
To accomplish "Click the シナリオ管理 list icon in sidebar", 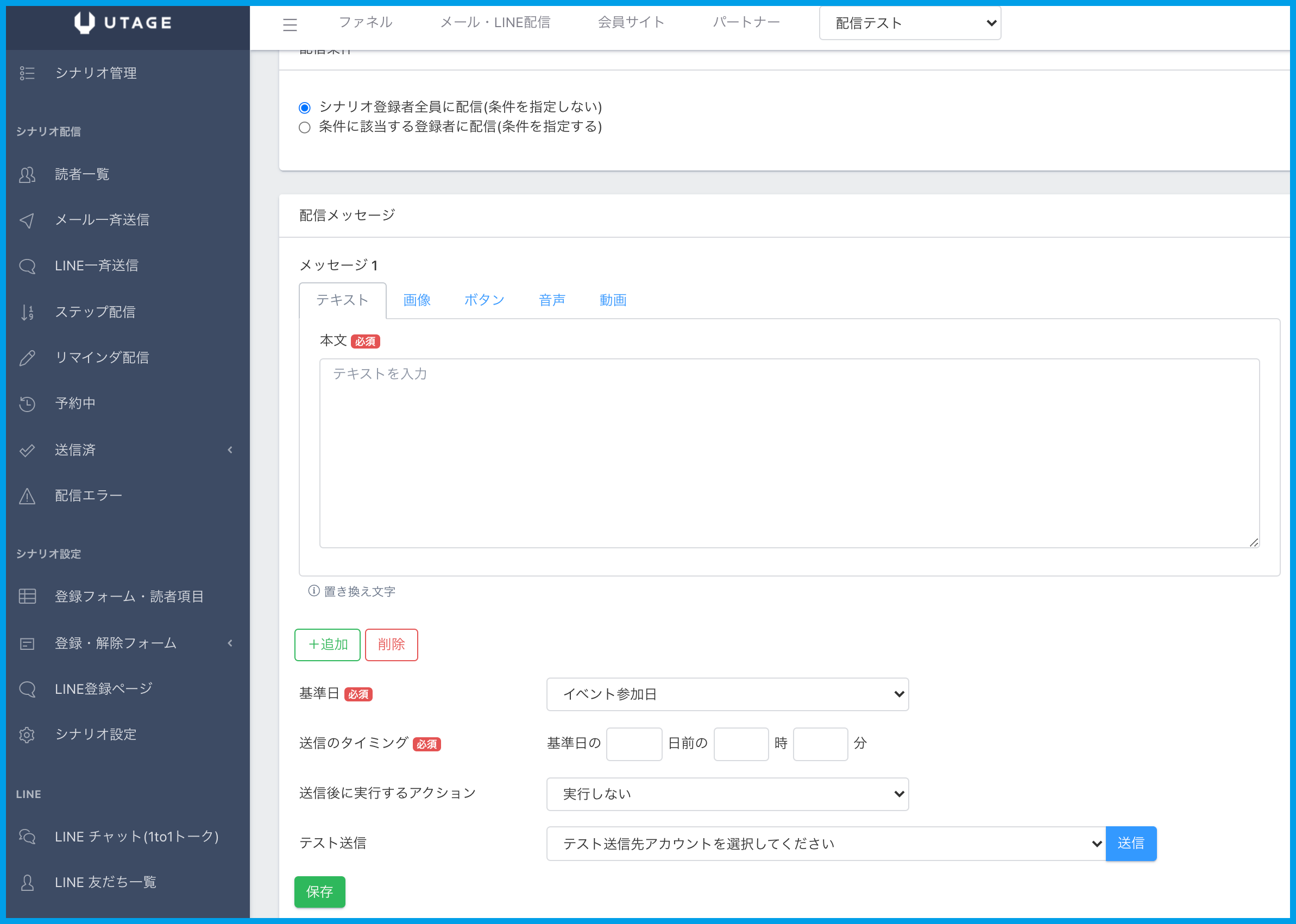I will (x=27, y=73).
